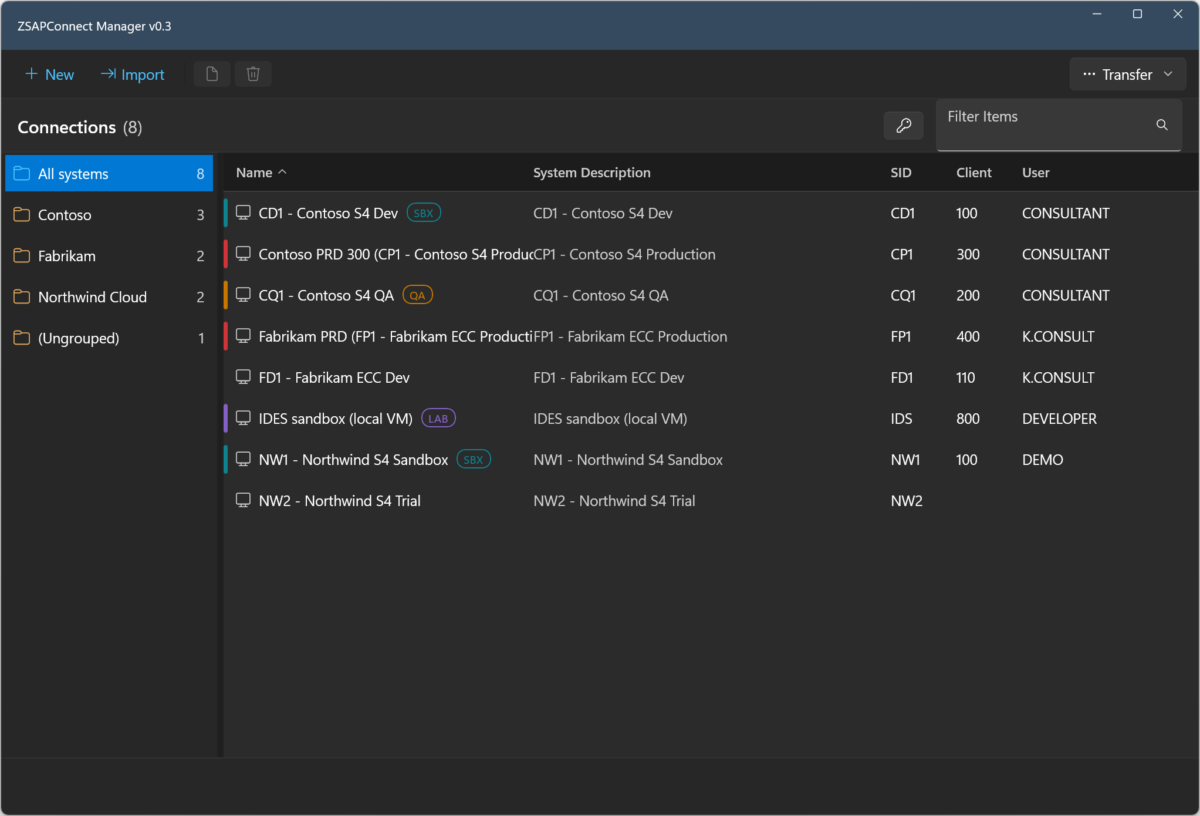The width and height of the screenshot is (1200, 816).
Task: Click the Import button
Action: pyautogui.click(x=132, y=74)
